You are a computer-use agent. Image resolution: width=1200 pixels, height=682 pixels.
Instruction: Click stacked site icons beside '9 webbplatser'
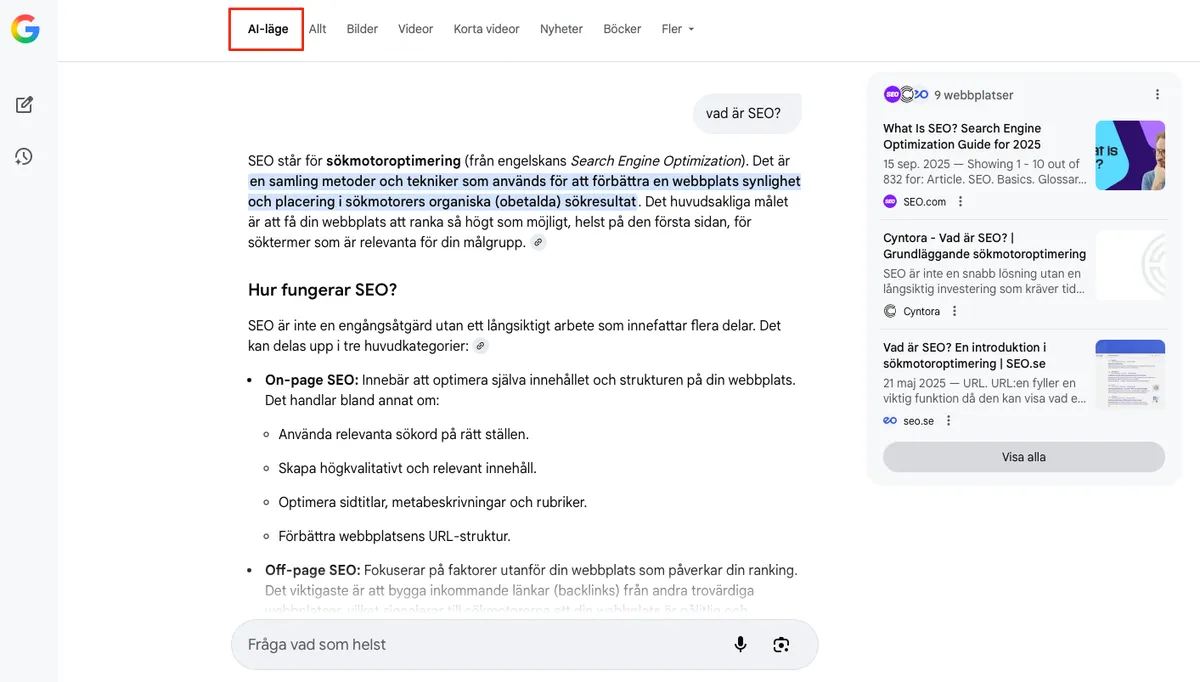(906, 95)
